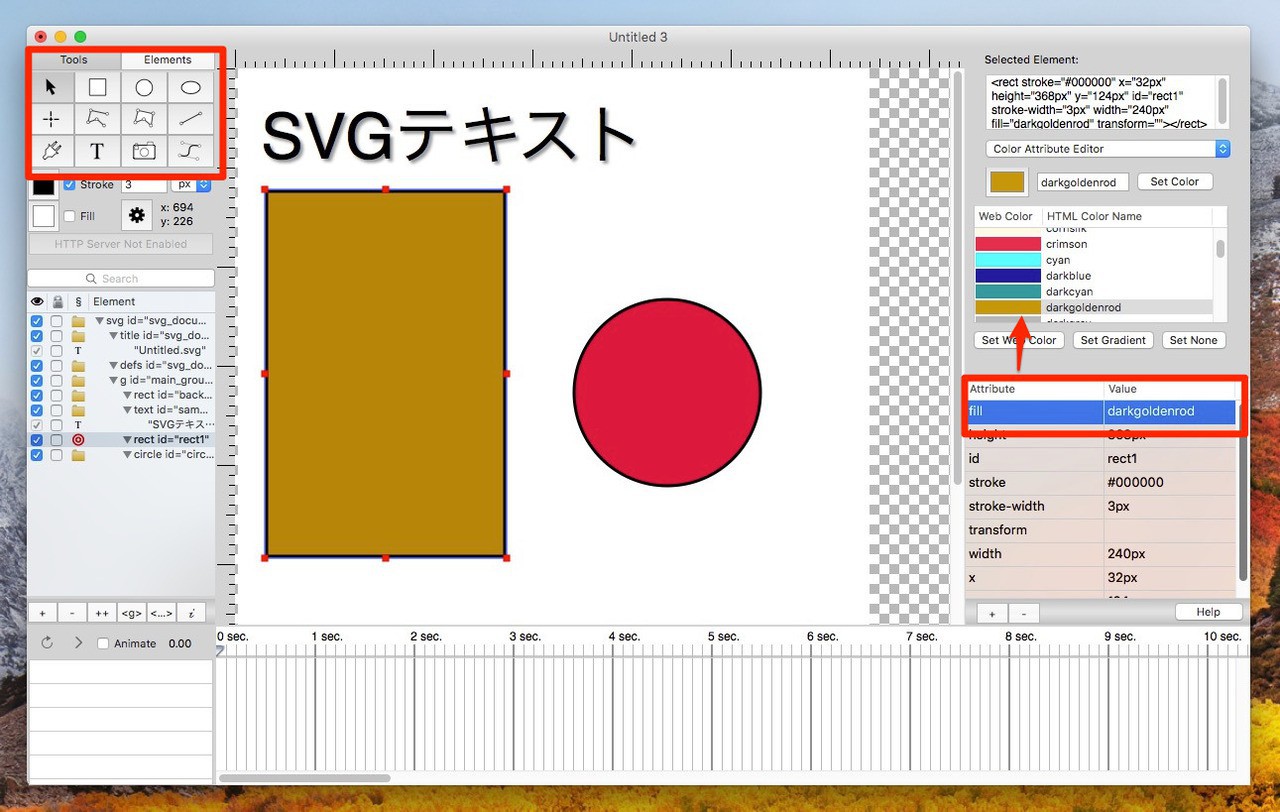Hide the circle element
This screenshot has width=1280, height=812.
tap(37, 455)
